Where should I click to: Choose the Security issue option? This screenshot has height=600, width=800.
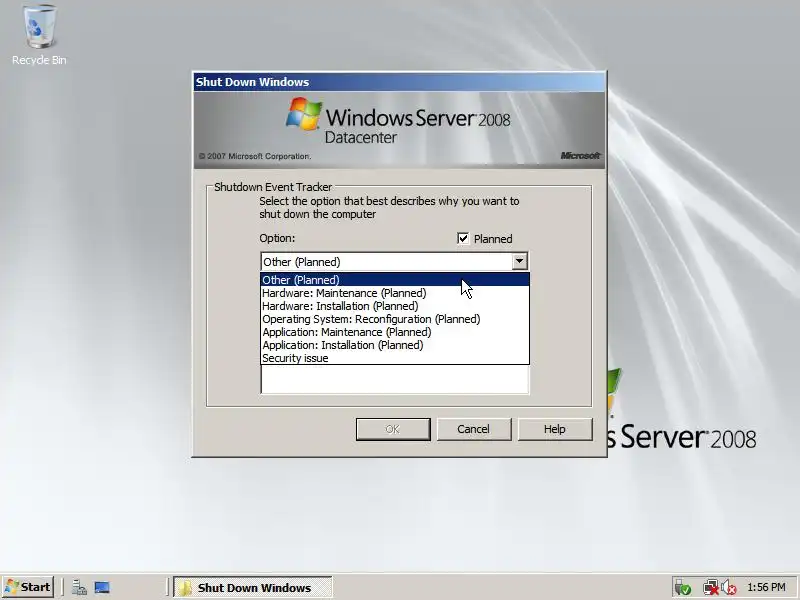coord(395,358)
